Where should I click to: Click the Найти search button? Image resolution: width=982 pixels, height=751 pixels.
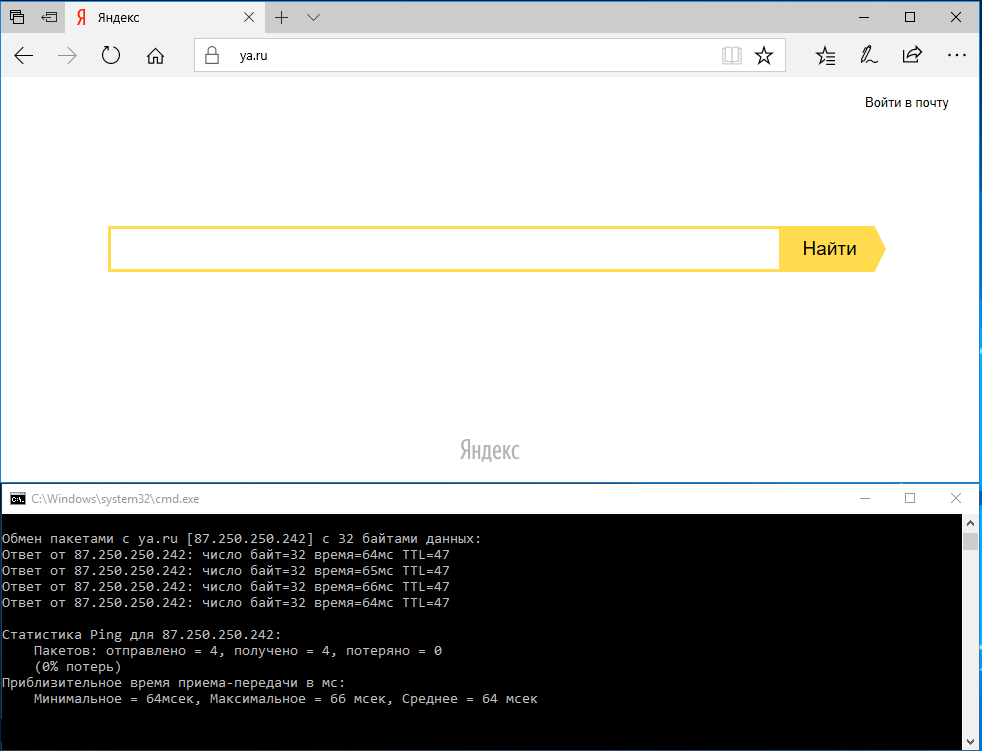pyautogui.click(x=832, y=249)
